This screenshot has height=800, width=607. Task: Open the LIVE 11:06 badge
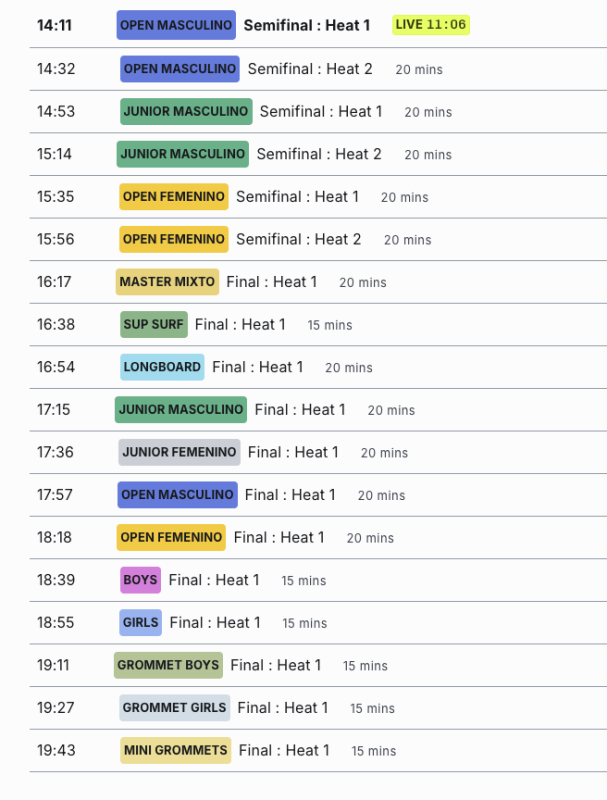[x=431, y=24]
